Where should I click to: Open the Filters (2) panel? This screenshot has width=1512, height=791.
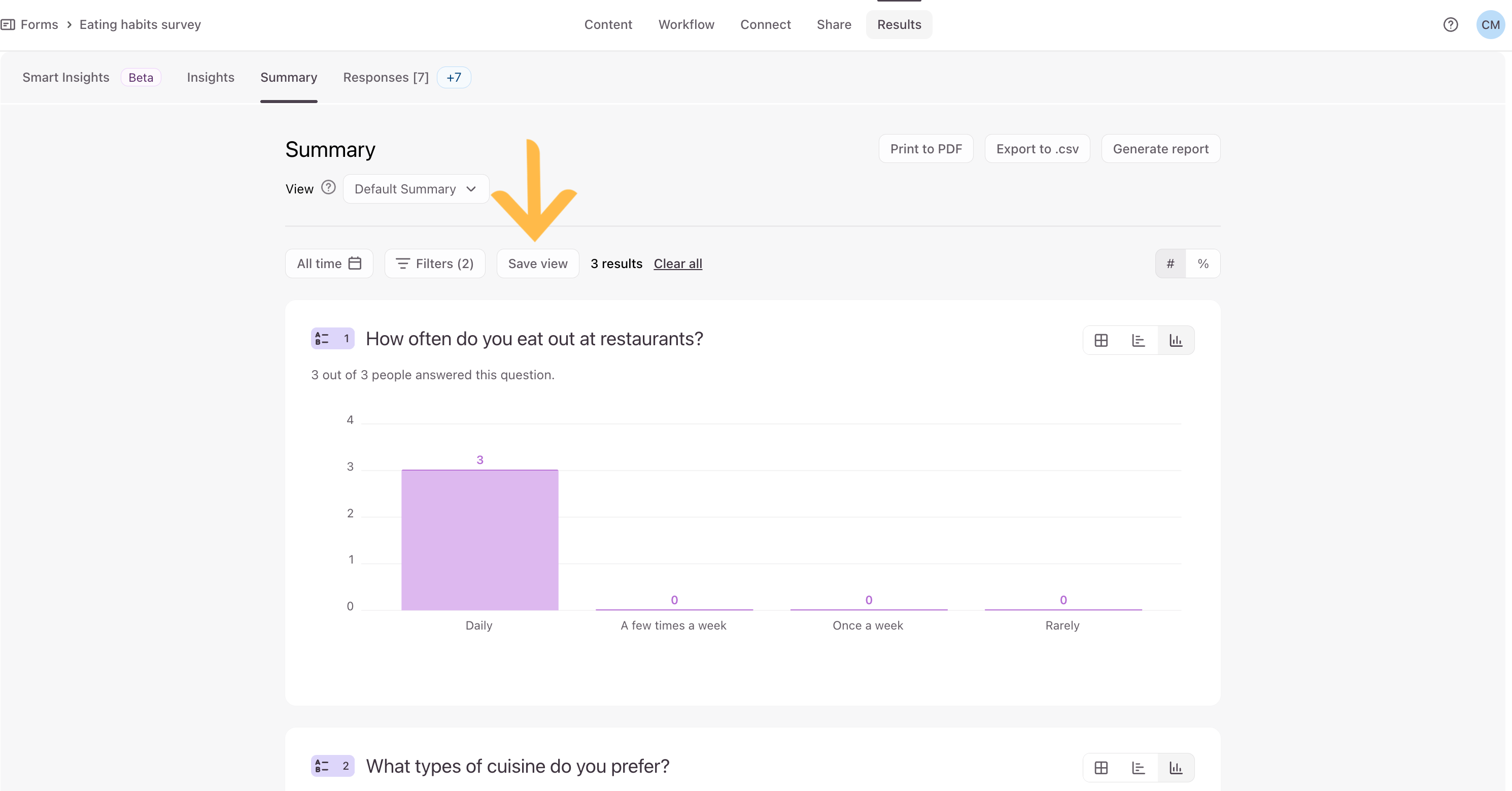pyautogui.click(x=434, y=263)
